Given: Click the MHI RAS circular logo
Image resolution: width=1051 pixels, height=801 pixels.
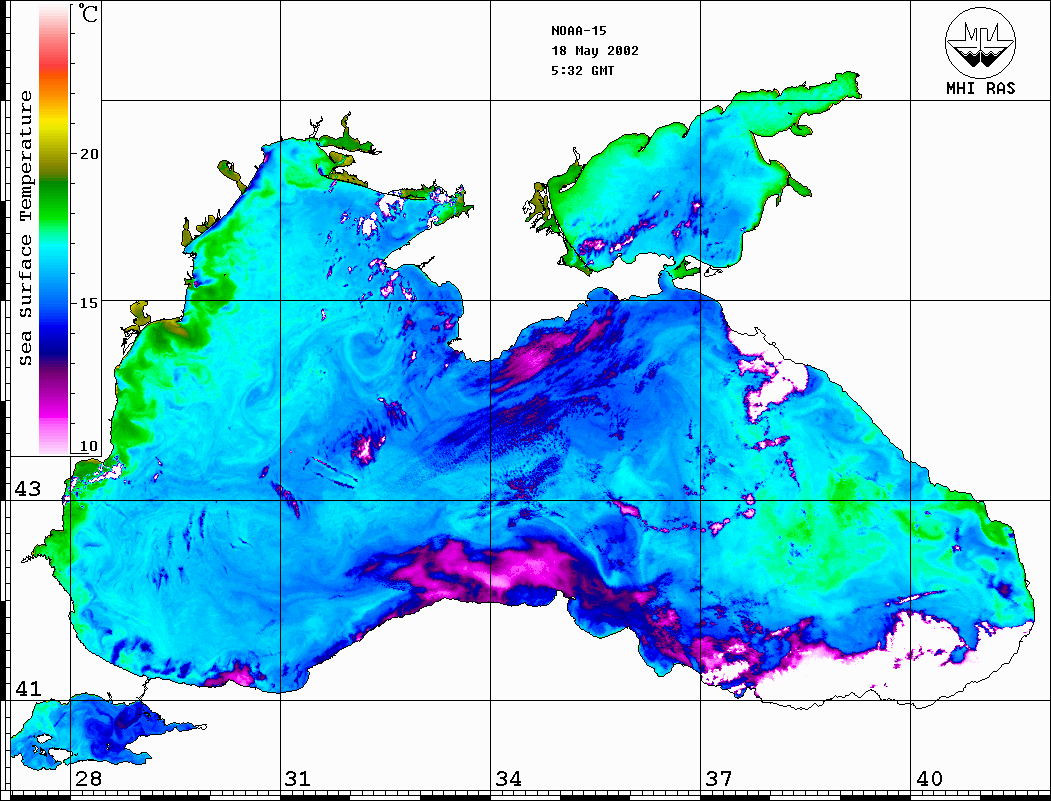Looking at the screenshot, I should point(981,42).
